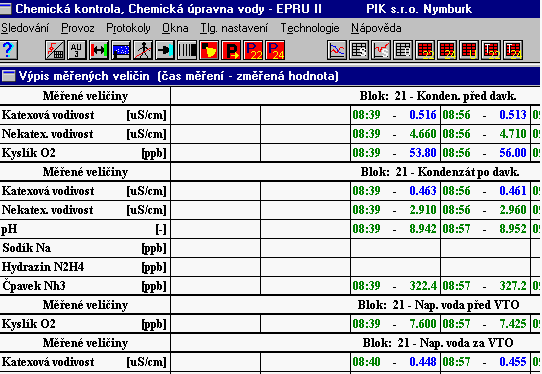
Task: Click the 08:39 - 7.600 Kyslík cell
Action: point(395,324)
